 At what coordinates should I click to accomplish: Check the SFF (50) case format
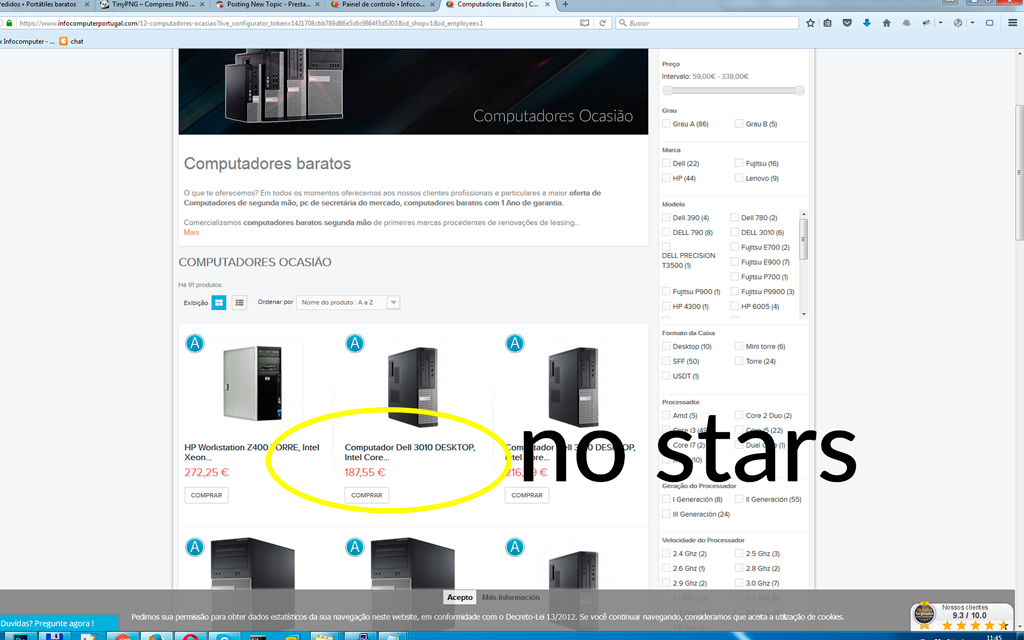click(x=666, y=361)
